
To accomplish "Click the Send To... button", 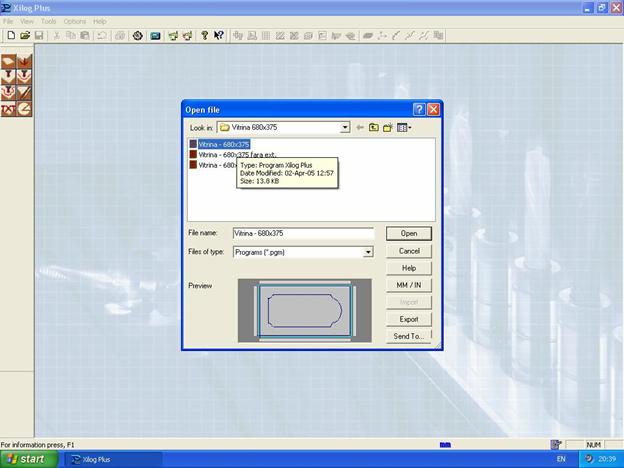I will click(x=409, y=336).
